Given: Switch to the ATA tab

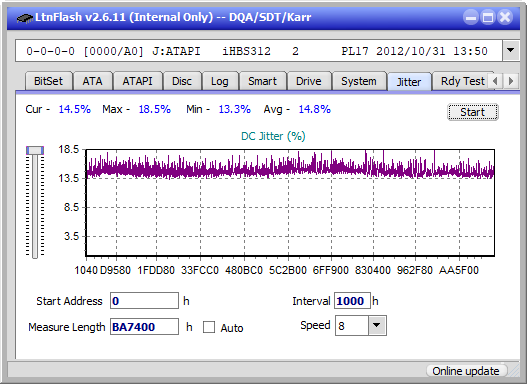Looking at the screenshot, I should [92, 81].
